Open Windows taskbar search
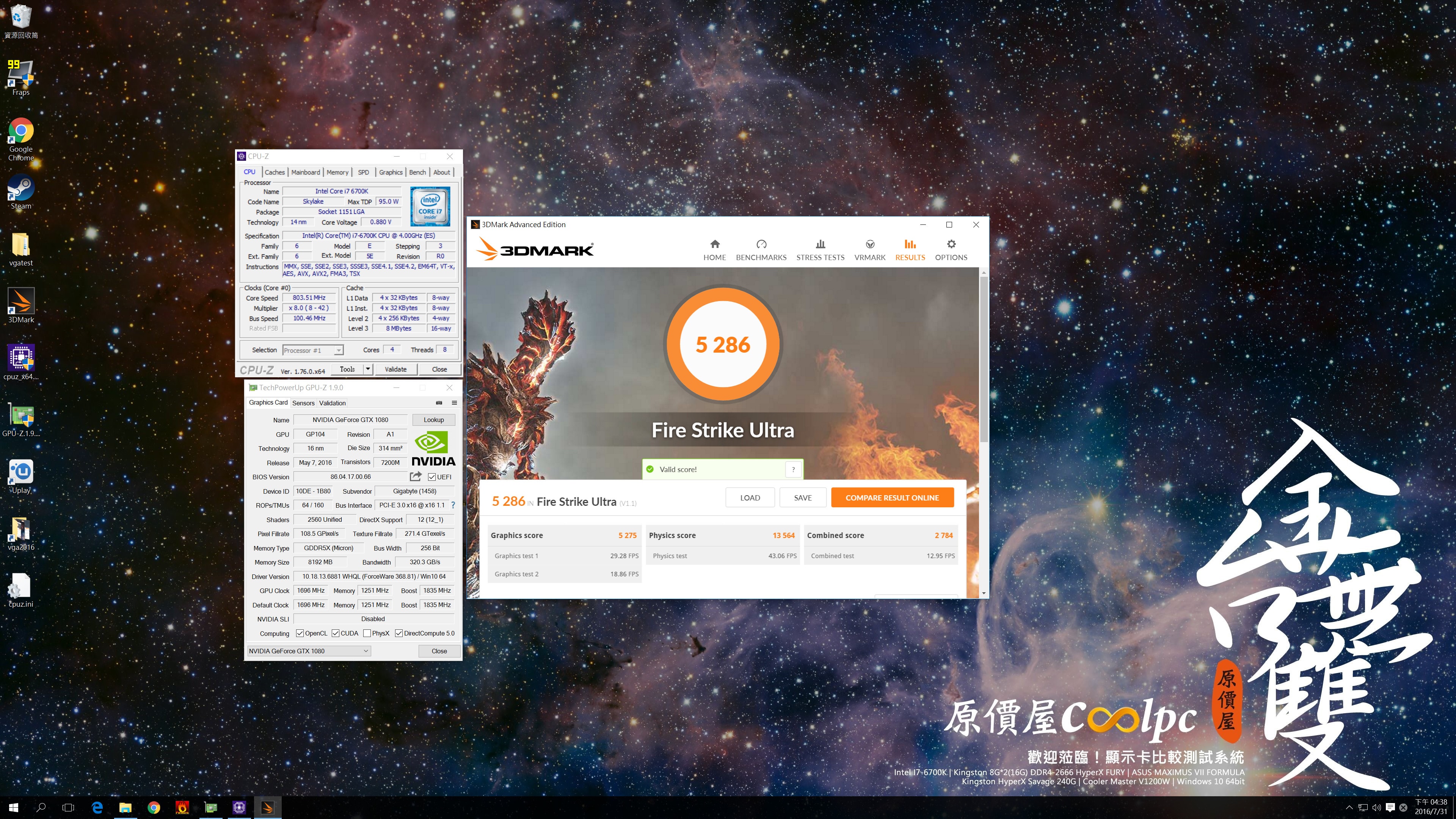The image size is (1456, 819). click(x=41, y=807)
